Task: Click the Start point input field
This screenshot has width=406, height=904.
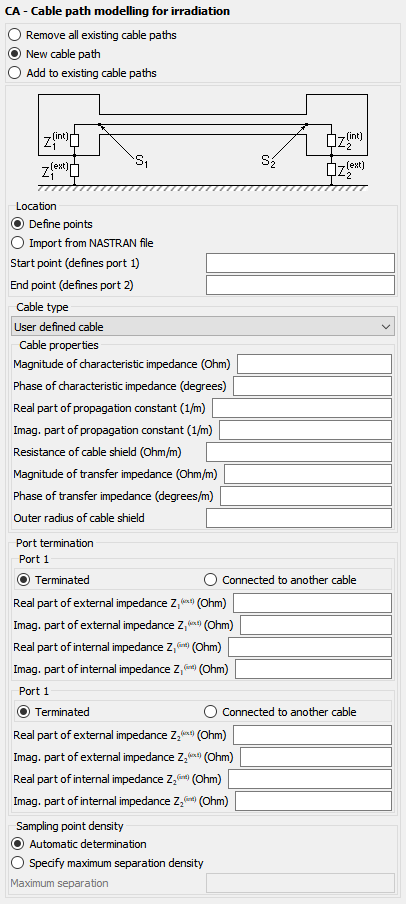Action: [300, 263]
